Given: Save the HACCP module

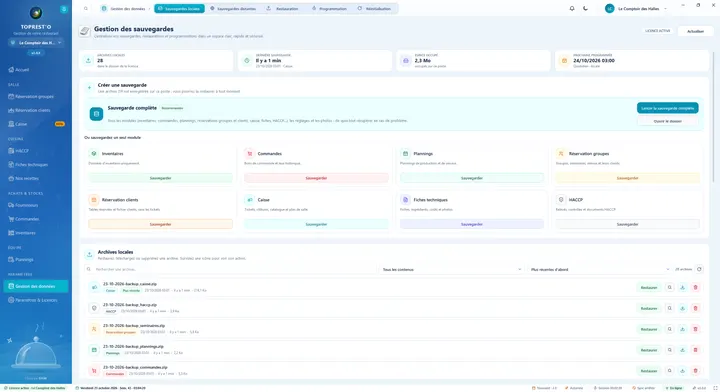Looking at the screenshot, I should [x=627, y=224].
